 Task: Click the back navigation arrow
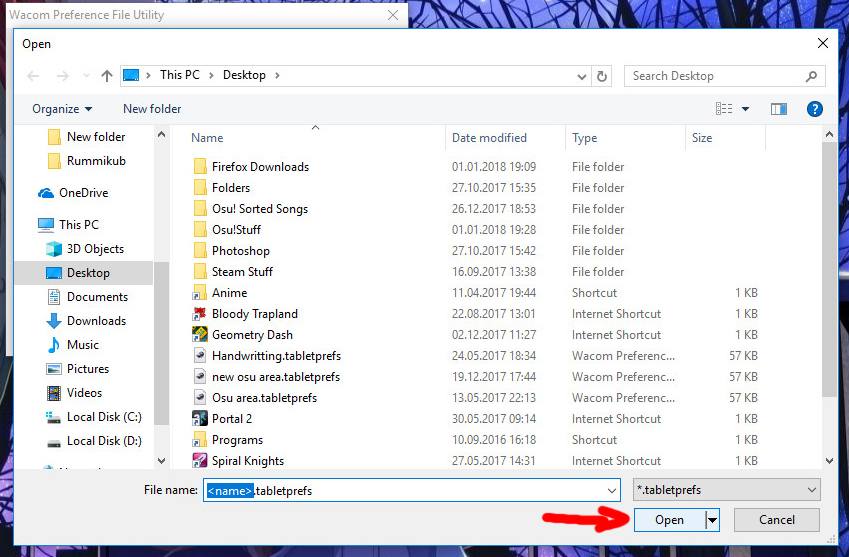point(34,76)
